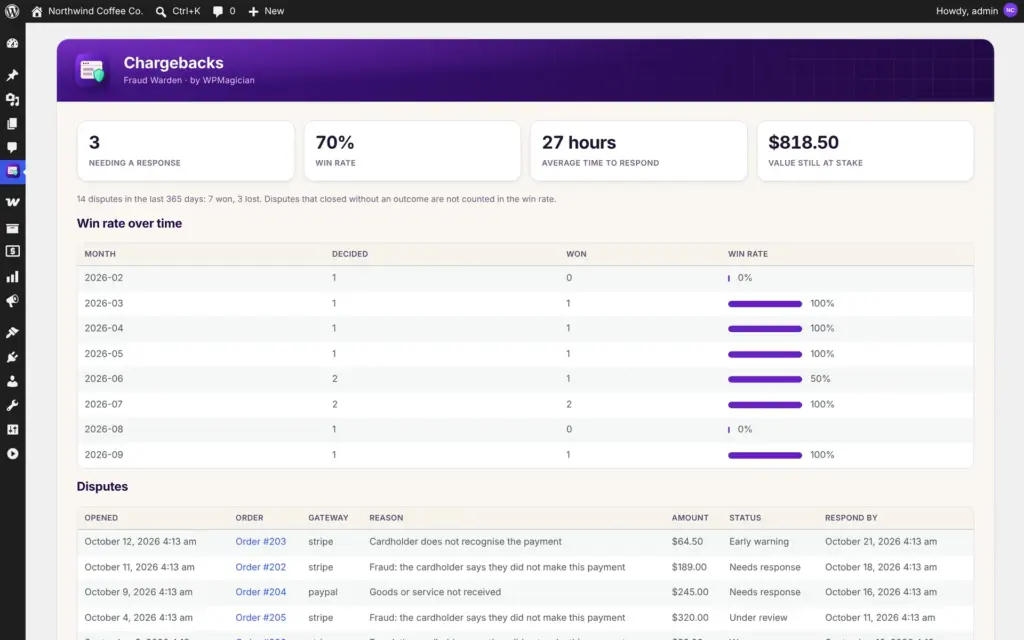Open Posts via the pushpin sidebar icon

click(x=12, y=75)
